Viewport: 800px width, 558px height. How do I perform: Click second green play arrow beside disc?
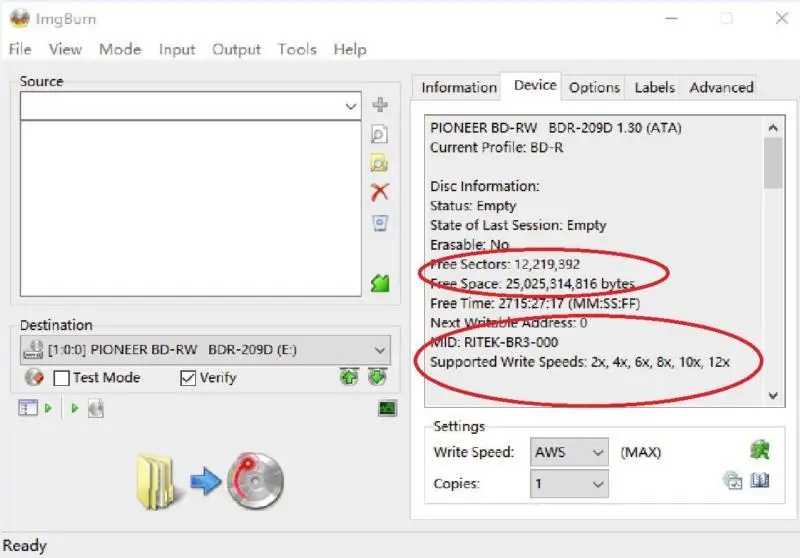(x=75, y=408)
